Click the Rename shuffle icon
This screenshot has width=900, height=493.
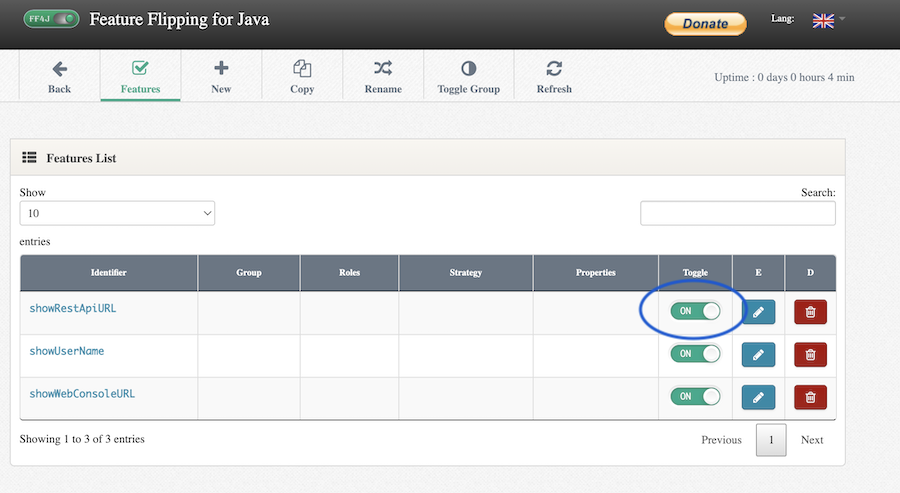coord(383,69)
